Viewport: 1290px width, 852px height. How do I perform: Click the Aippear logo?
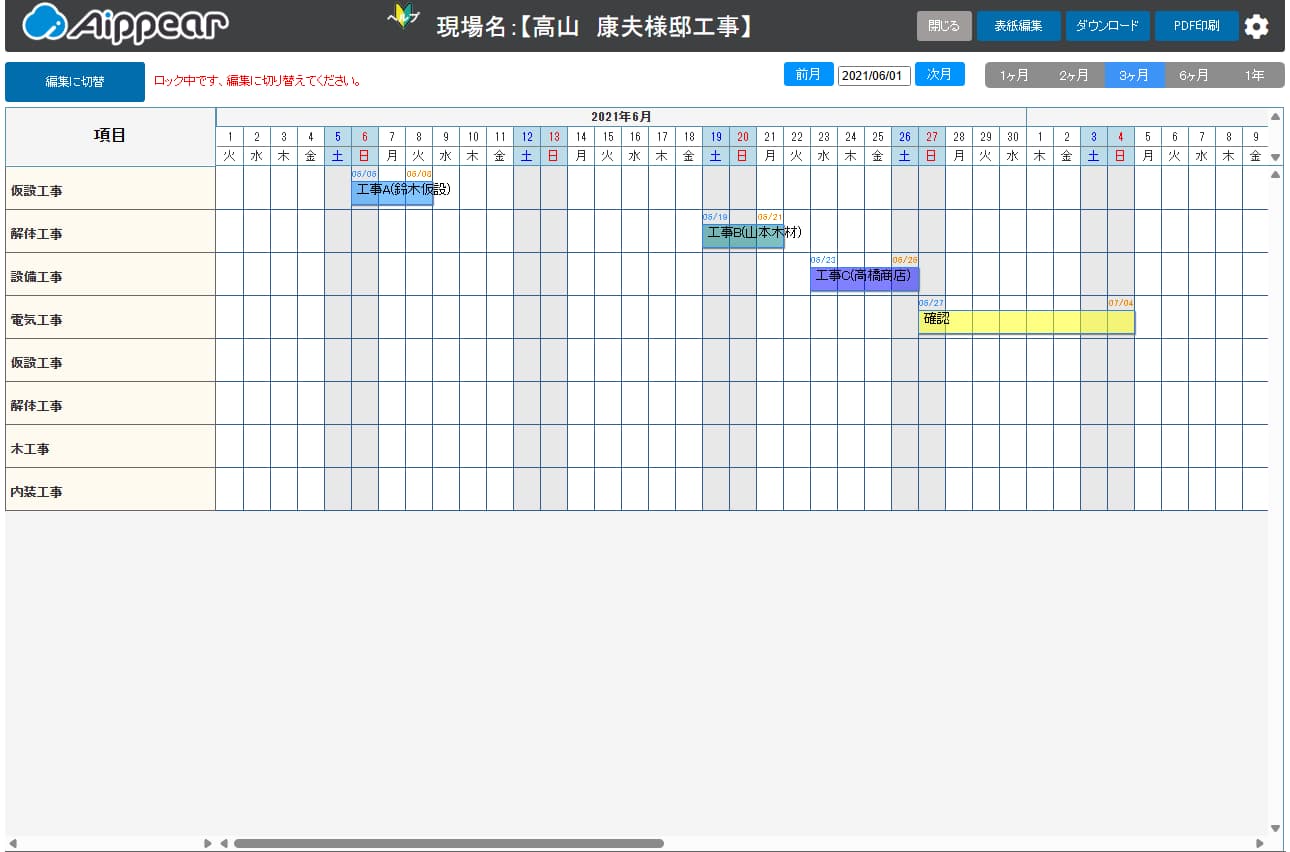click(x=125, y=25)
